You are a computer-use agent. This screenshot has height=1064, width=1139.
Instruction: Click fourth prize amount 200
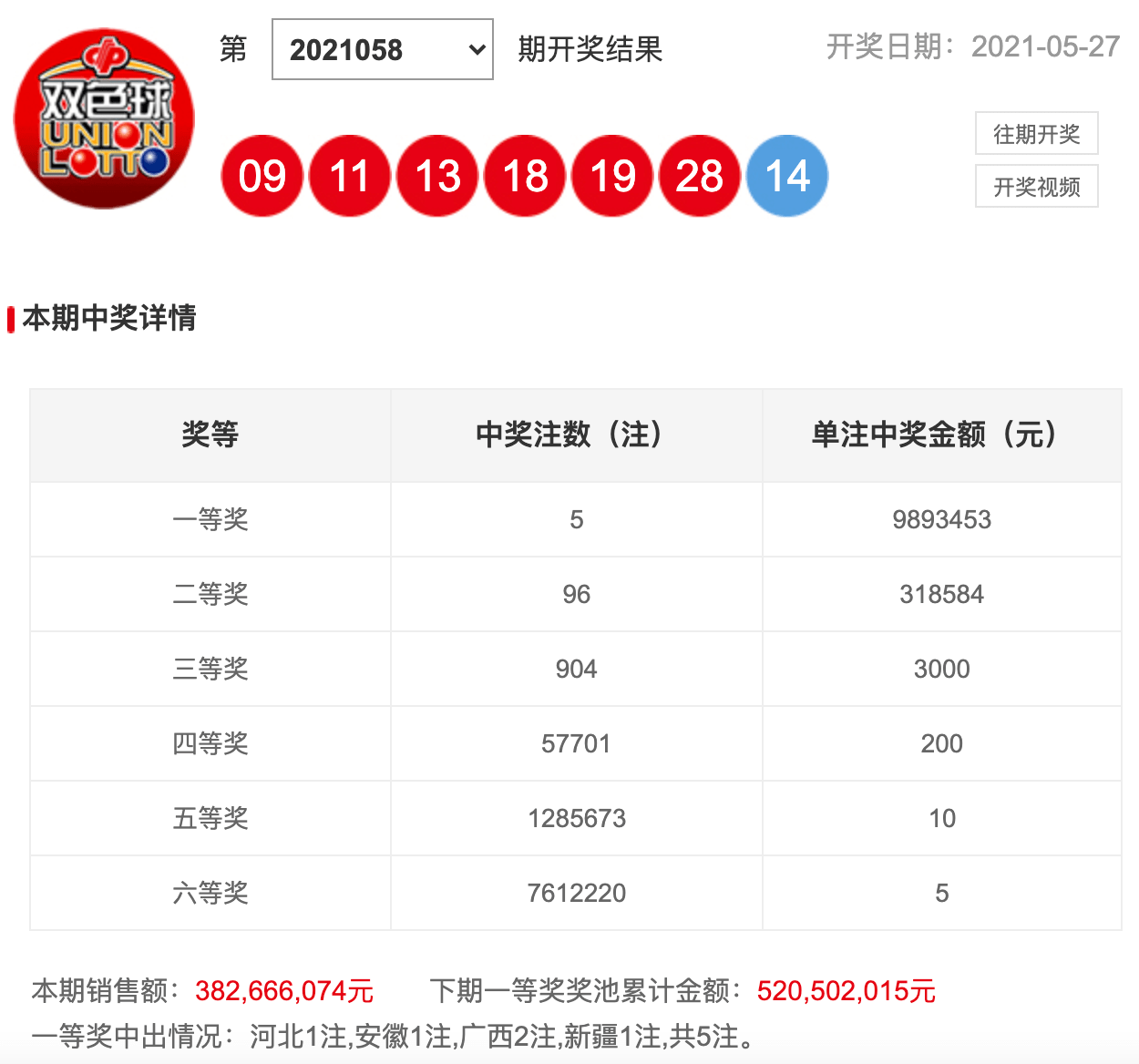click(942, 743)
